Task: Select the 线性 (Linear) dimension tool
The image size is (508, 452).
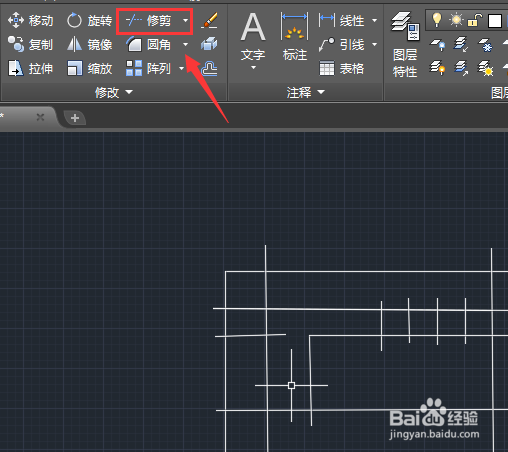Action: click(x=341, y=21)
